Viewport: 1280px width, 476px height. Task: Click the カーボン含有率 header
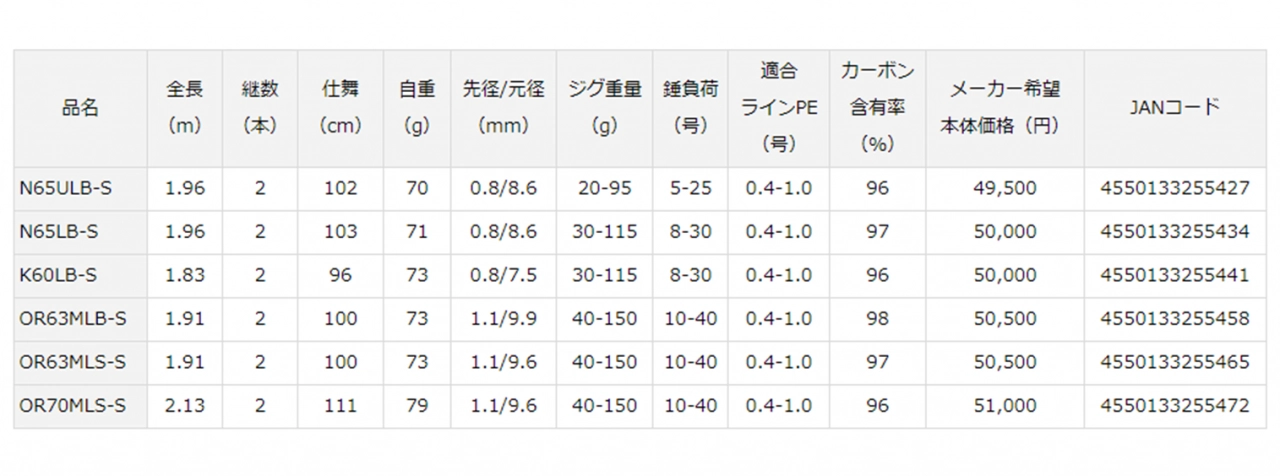click(x=878, y=108)
